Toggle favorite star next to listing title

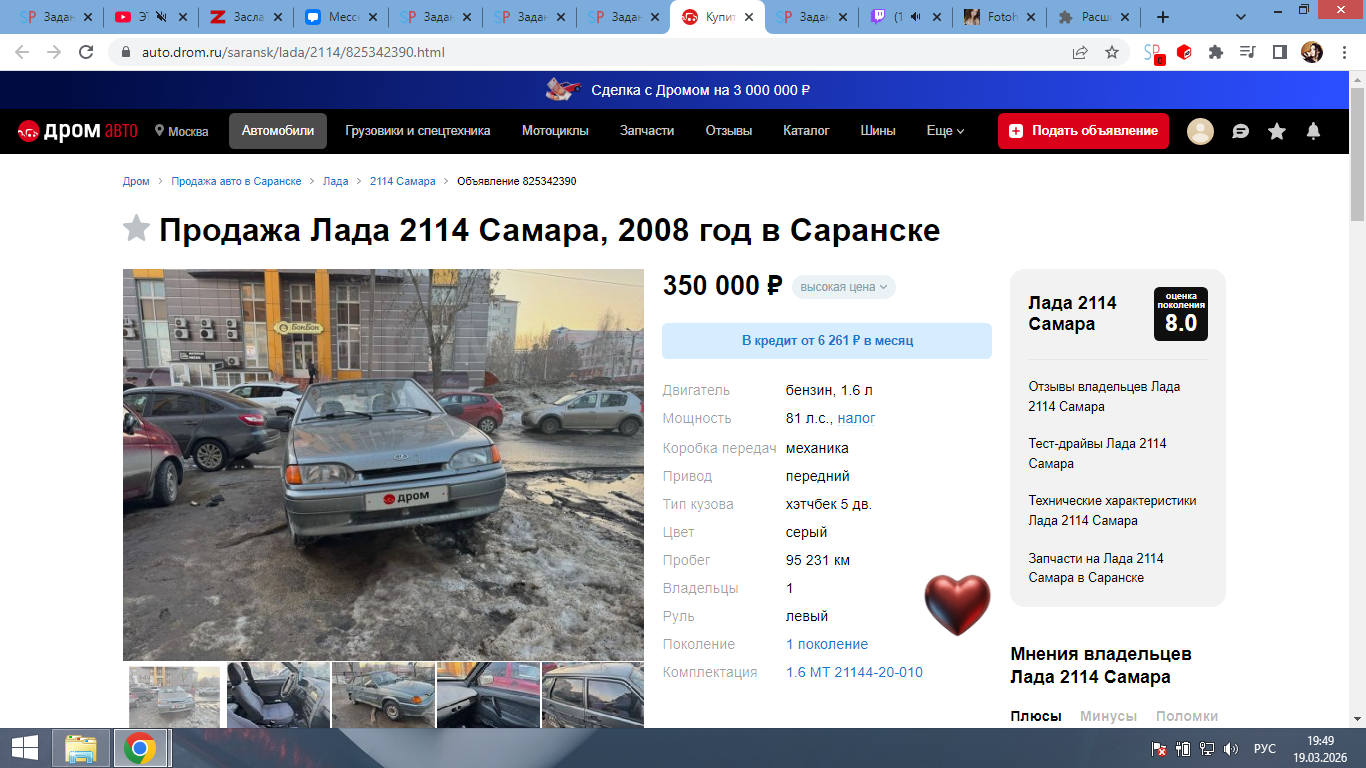click(x=136, y=229)
